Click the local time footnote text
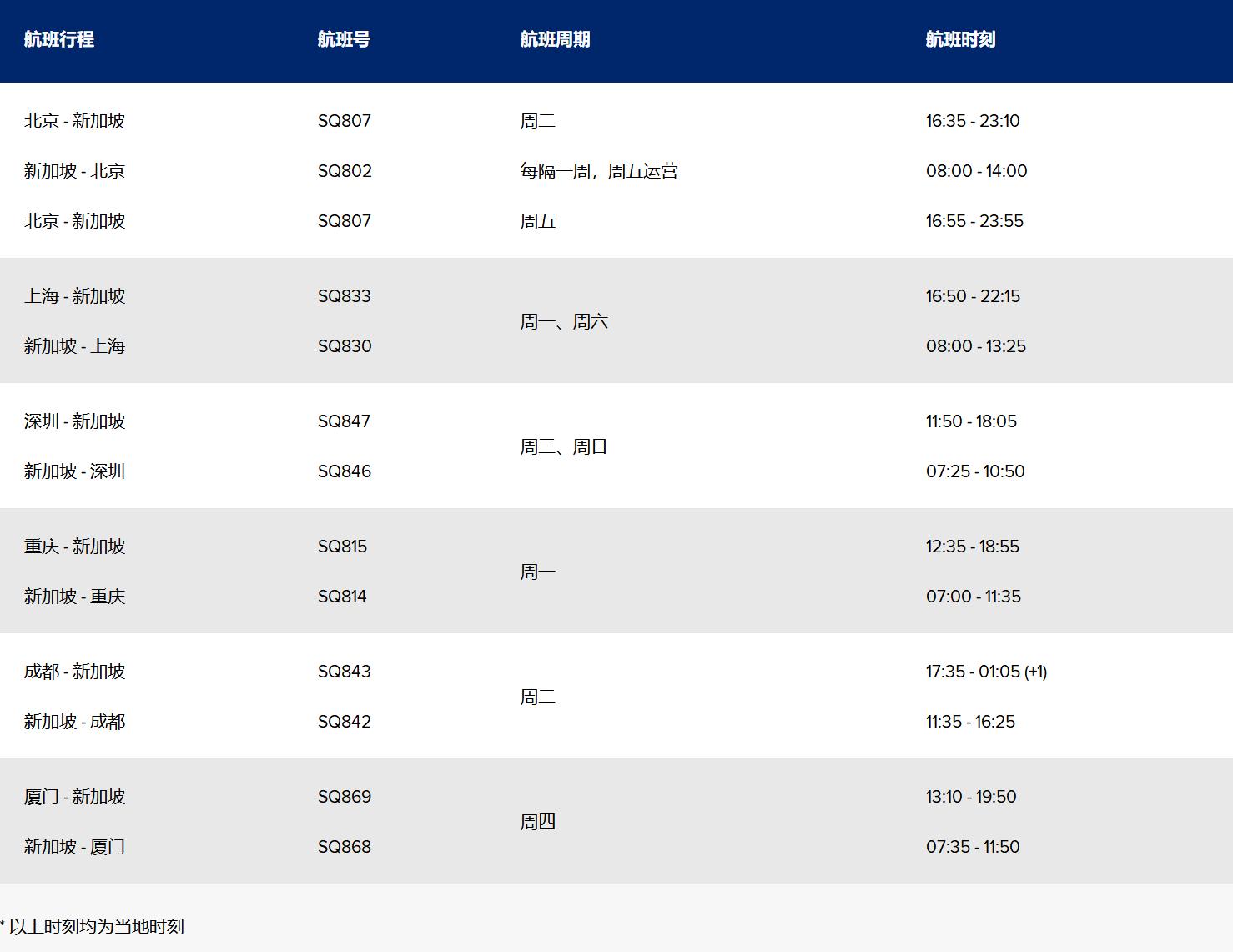The image size is (1233, 952). click(93, 926)
